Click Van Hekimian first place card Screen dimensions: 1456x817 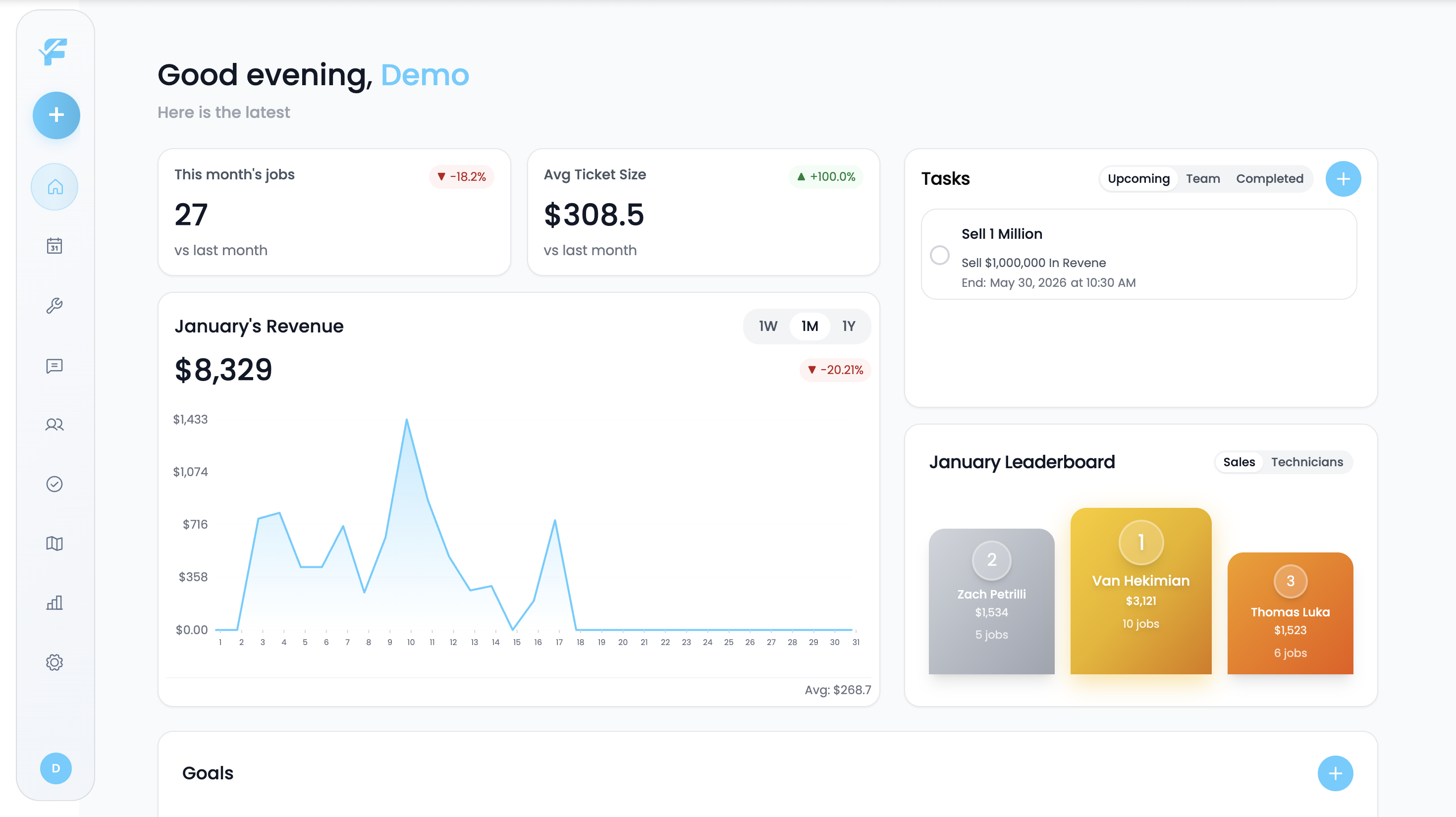click(x=1140, y=591)
